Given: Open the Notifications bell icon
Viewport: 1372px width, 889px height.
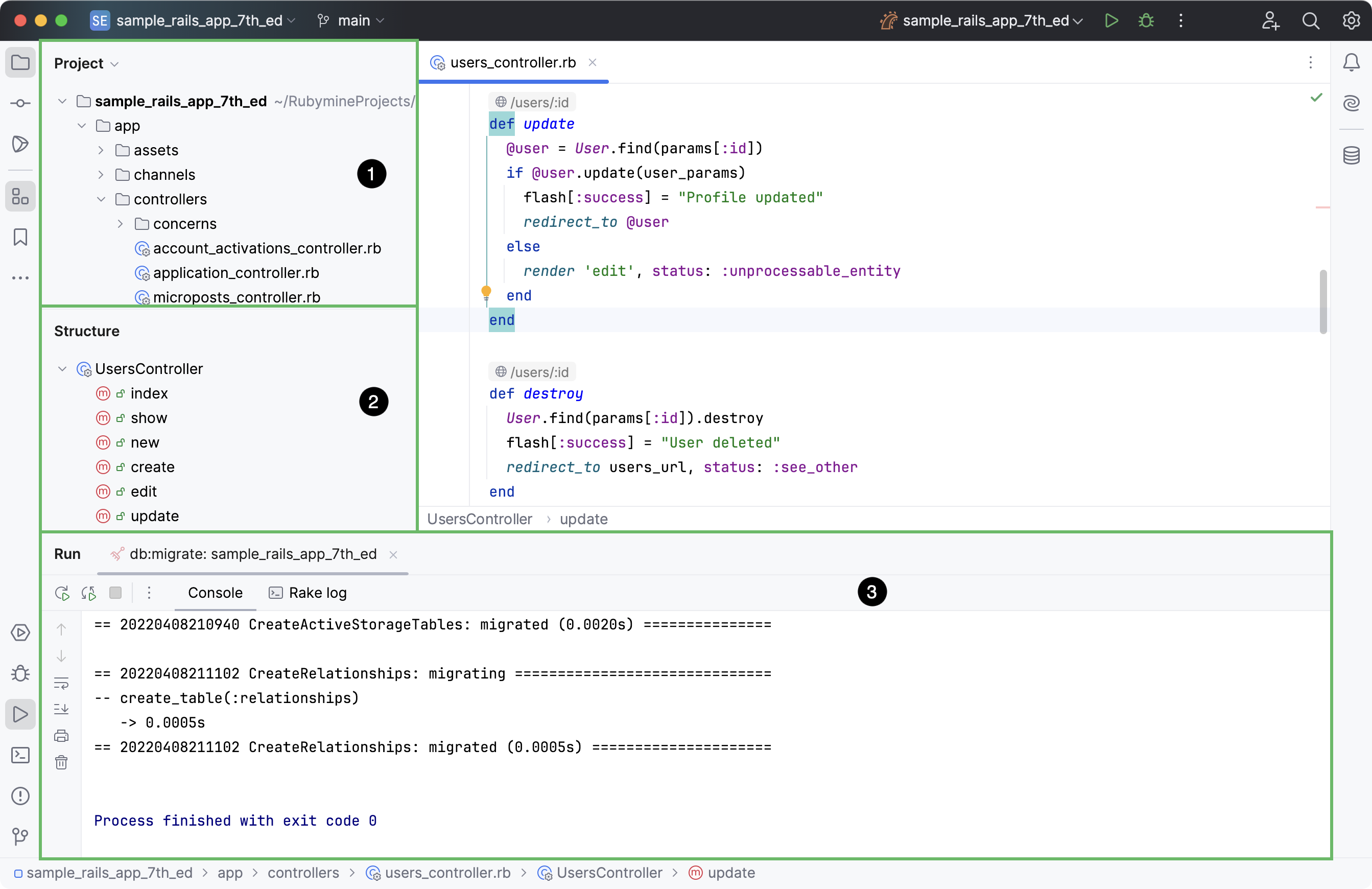Looking at the screenshot, I should [1351, 62].
